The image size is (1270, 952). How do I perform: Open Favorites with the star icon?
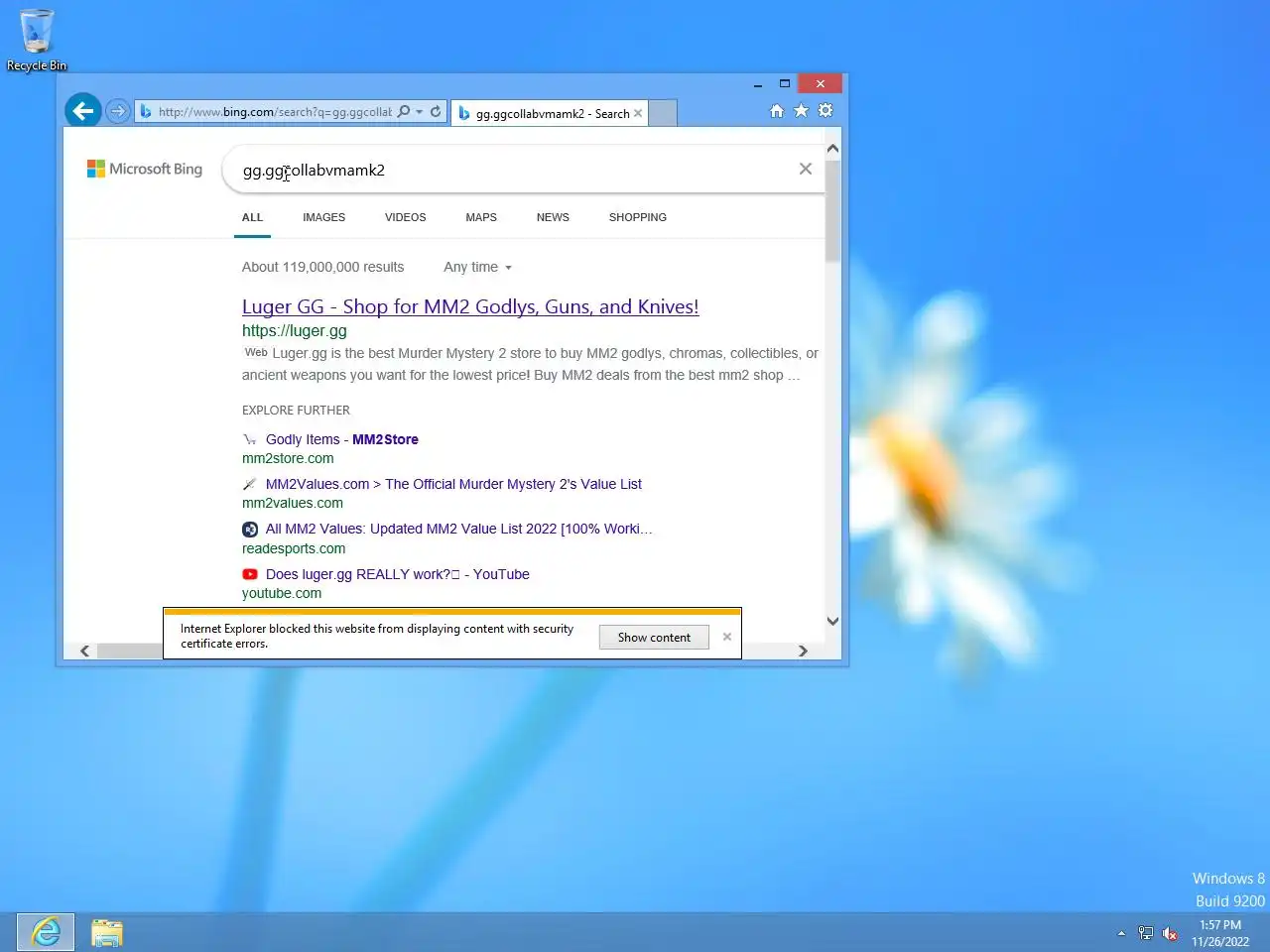pos(801,111)
